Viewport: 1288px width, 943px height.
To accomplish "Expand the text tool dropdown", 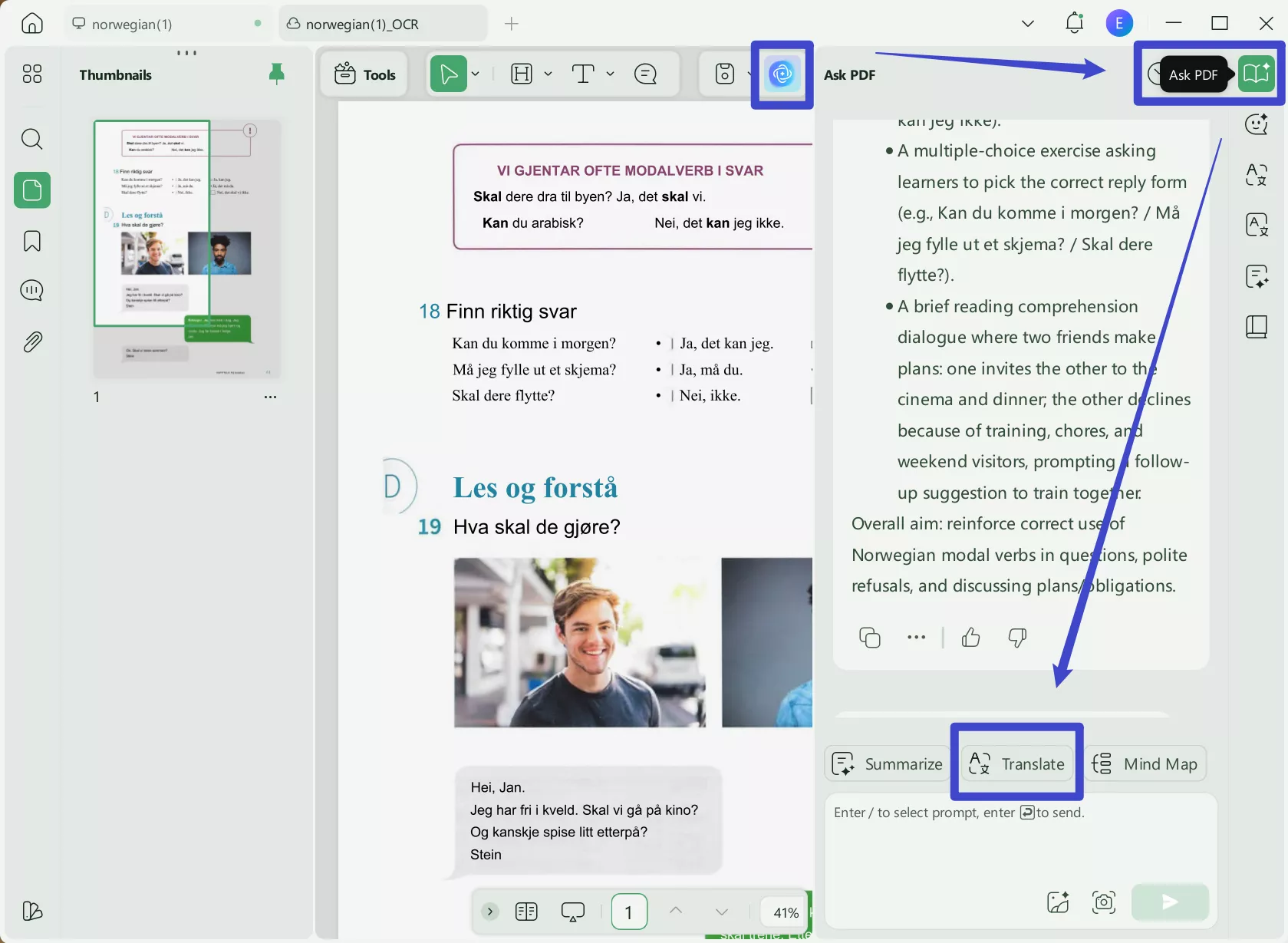I will [610, 74].
